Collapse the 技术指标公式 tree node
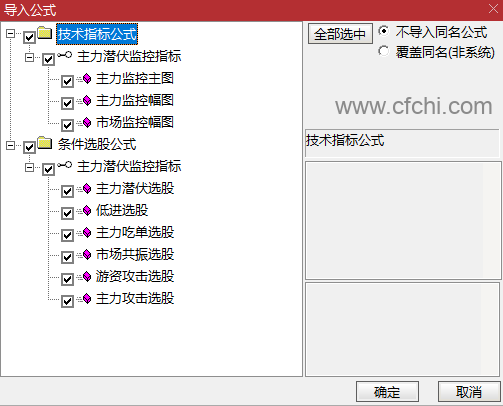The image size is (503, 406). click(x=11, y=33)
